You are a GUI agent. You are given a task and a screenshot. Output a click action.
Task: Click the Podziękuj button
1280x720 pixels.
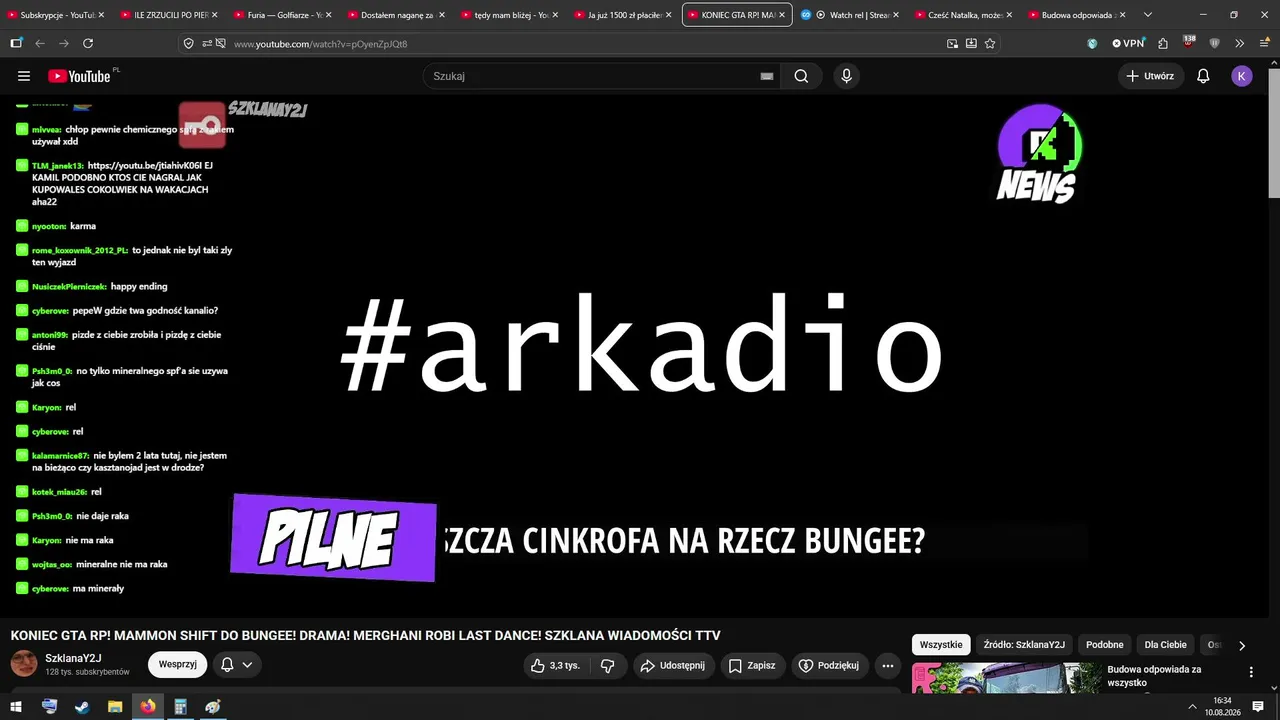830,666
